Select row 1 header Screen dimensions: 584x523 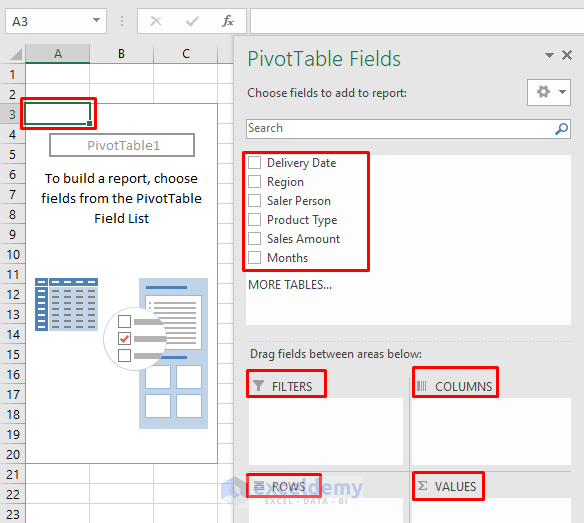pyautogui.click(x=12, y=74)
